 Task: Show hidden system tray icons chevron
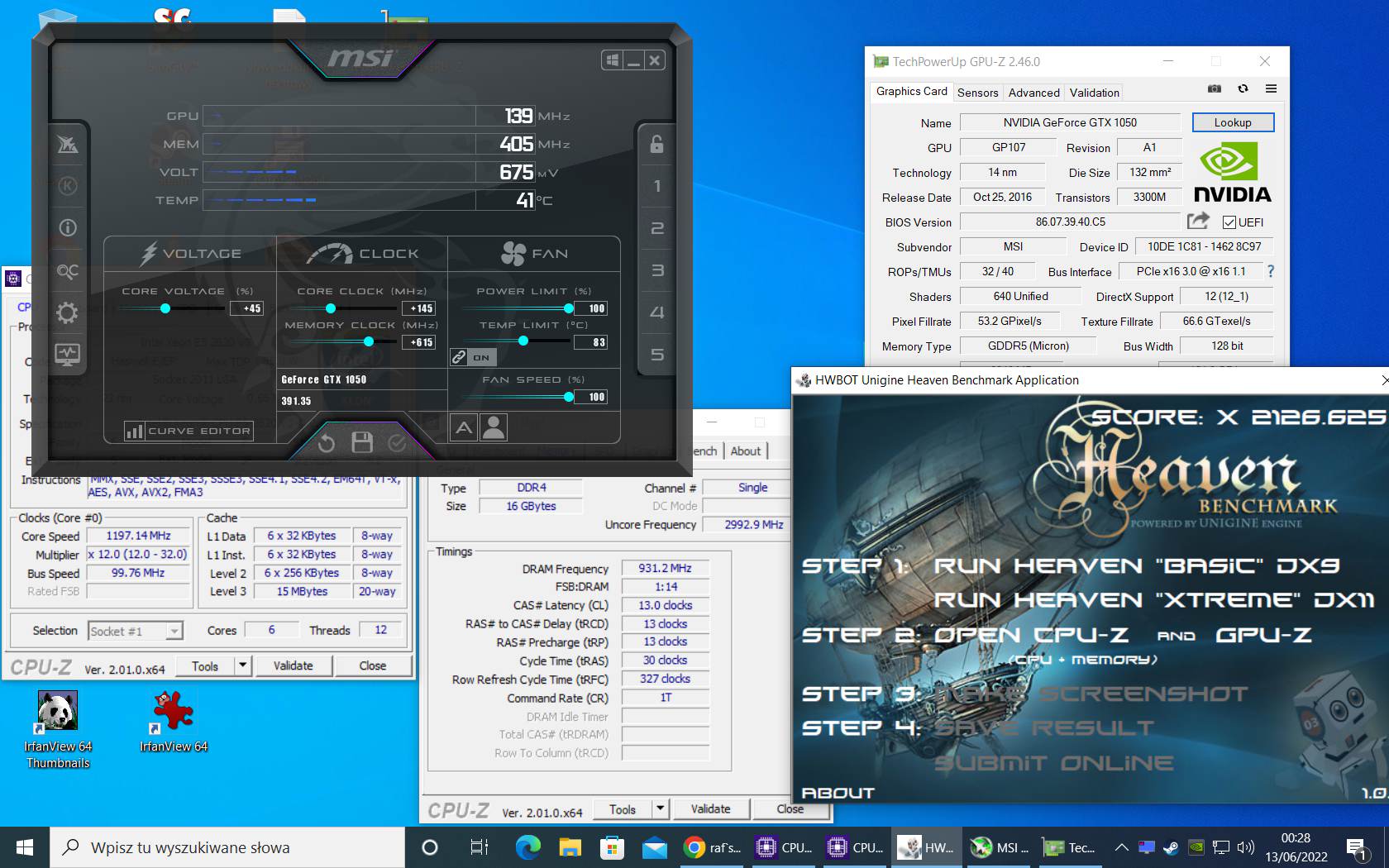point(1121,847)
